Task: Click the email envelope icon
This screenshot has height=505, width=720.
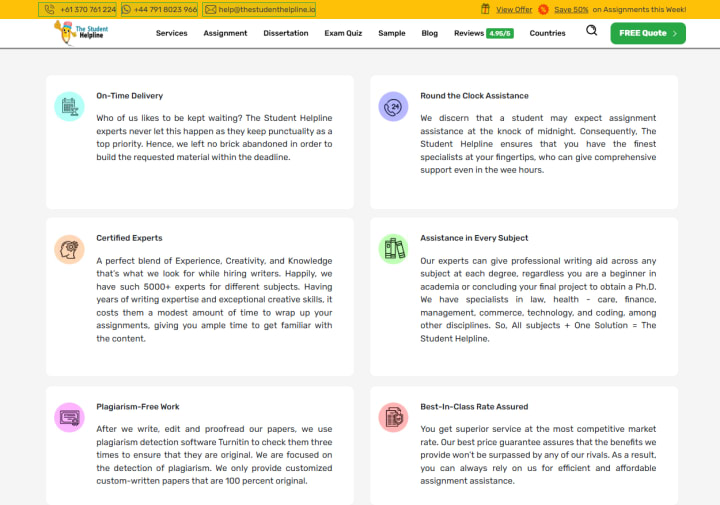Action: (x=210, y=9)
